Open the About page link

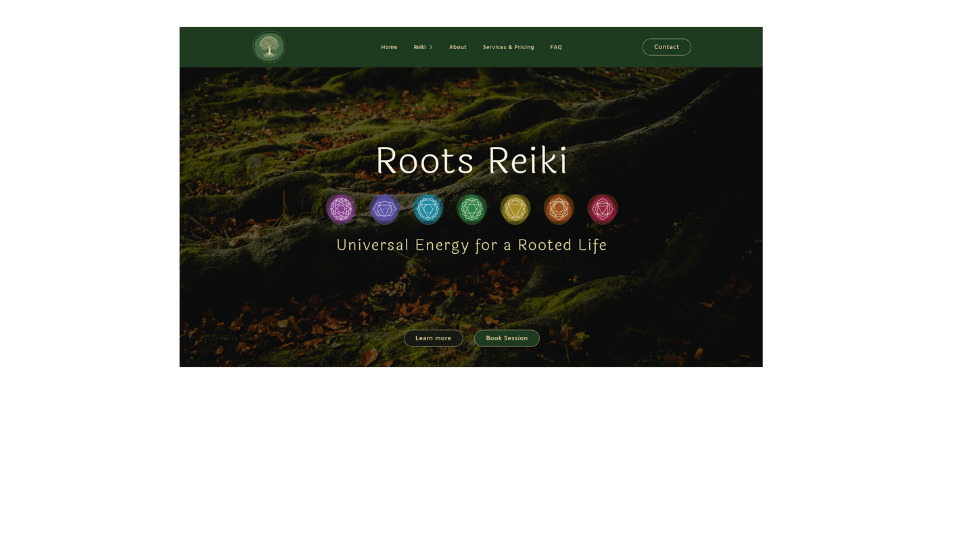click(x=458, y=47)
